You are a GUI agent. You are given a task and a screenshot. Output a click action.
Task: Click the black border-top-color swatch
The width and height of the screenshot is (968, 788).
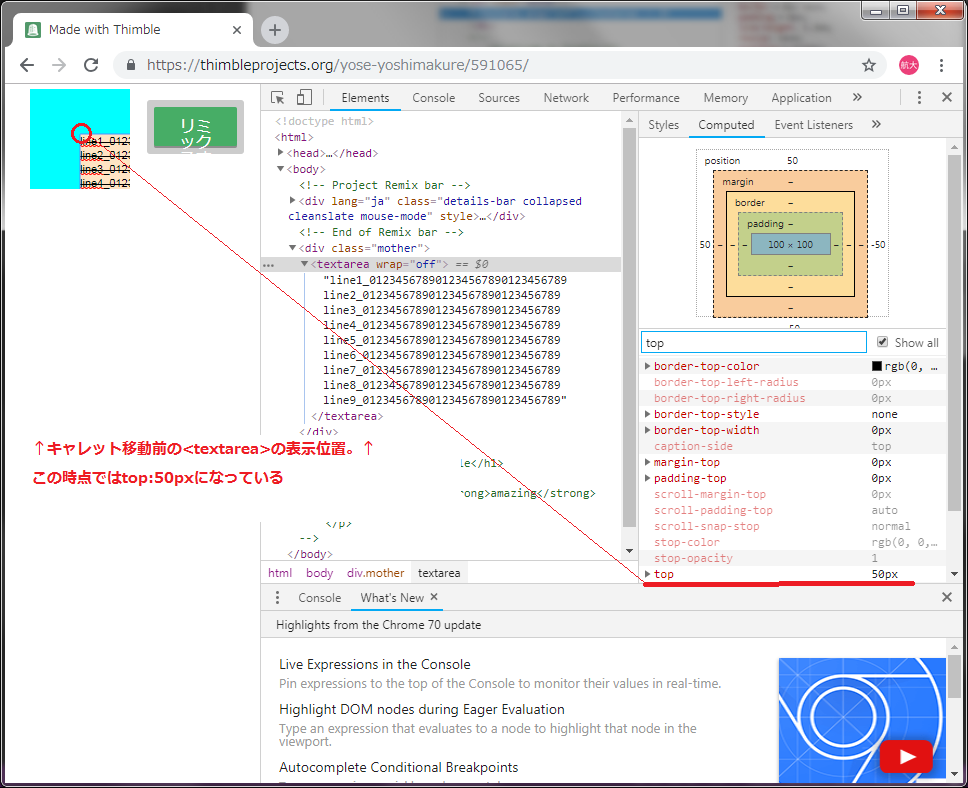coord(877,367)
